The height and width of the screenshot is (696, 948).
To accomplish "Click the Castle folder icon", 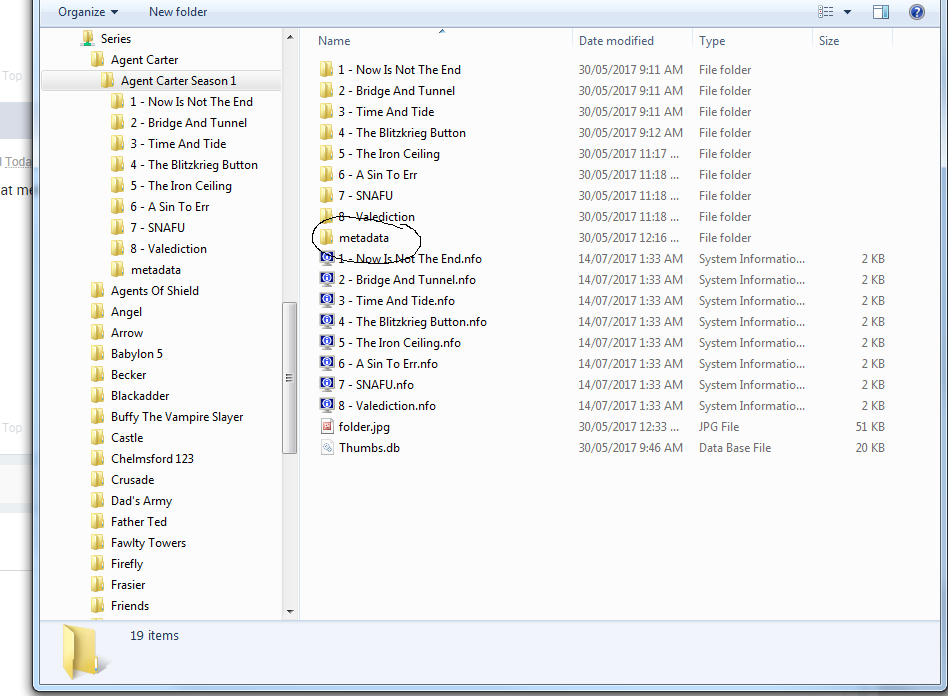I will tap(97, 437).
